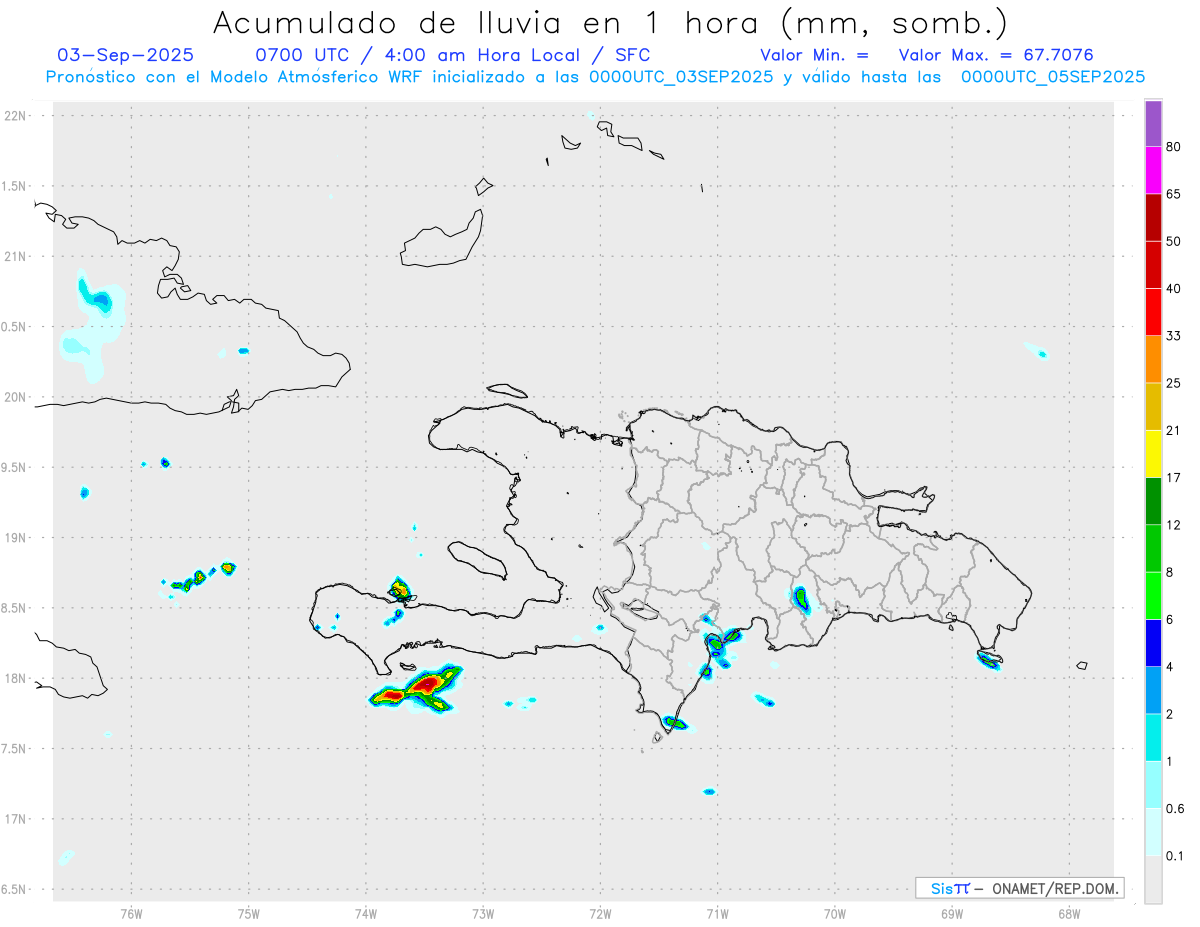Click the "75W" longitude label

tap(248, 913)
